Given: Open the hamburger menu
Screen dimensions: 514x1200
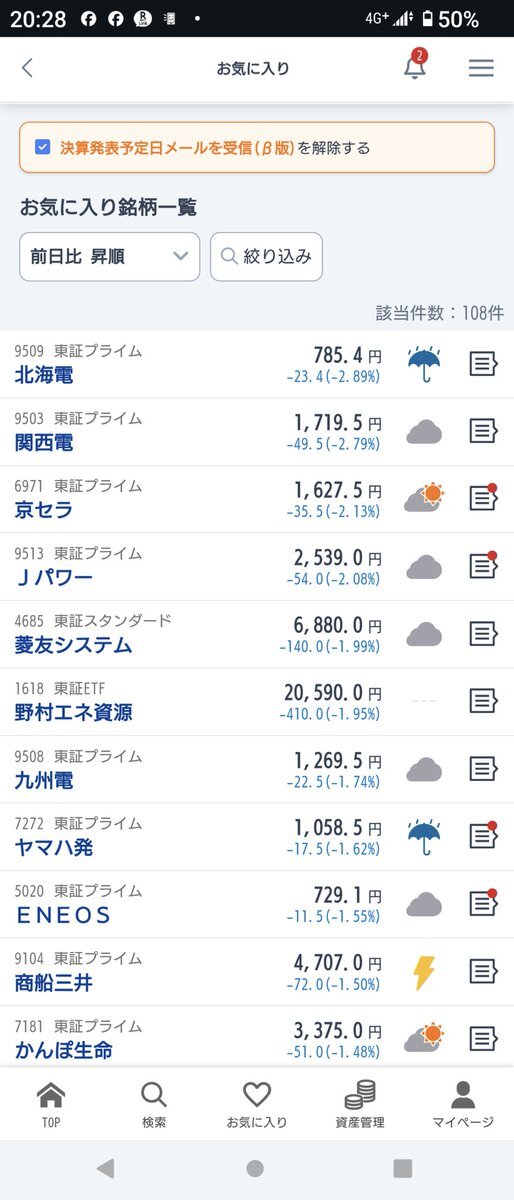Looking at the screenshot, I should pos(481,68).
